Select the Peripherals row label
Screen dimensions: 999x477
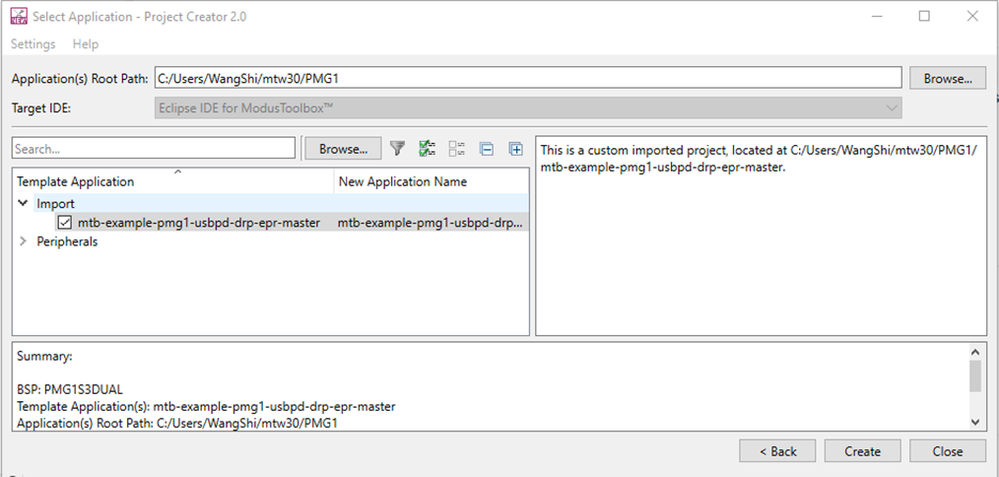(x=67, y=241)
